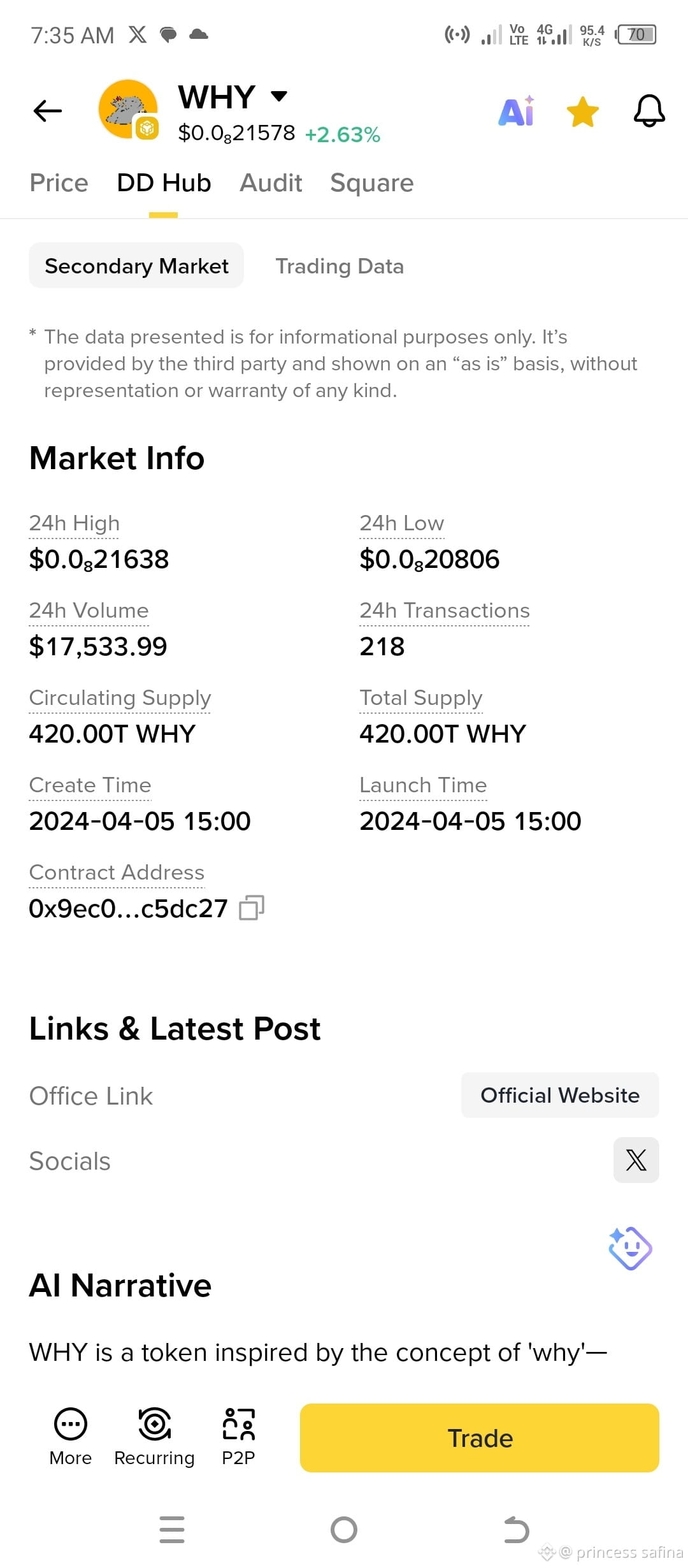Click the yellow Trade button
The width and height of the screenshot is (688, 1568).
point(480,1438)
